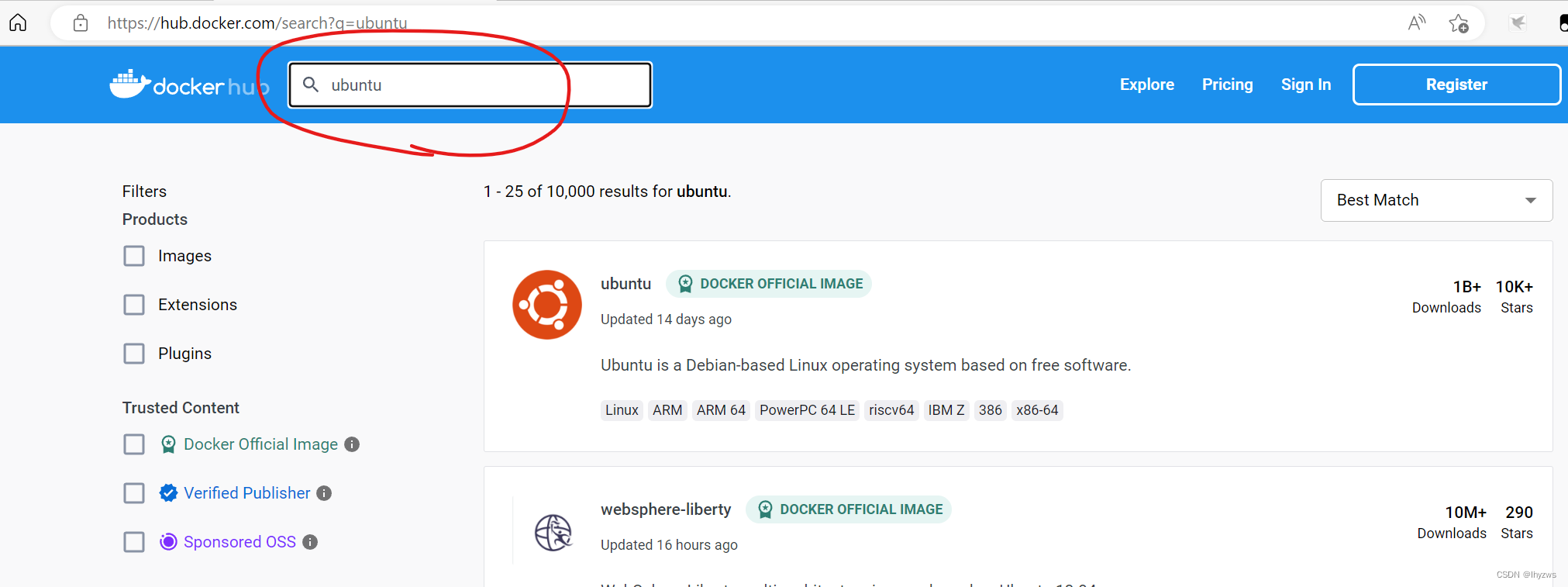Open the websphere-liberty repository title

coord(666,509)
